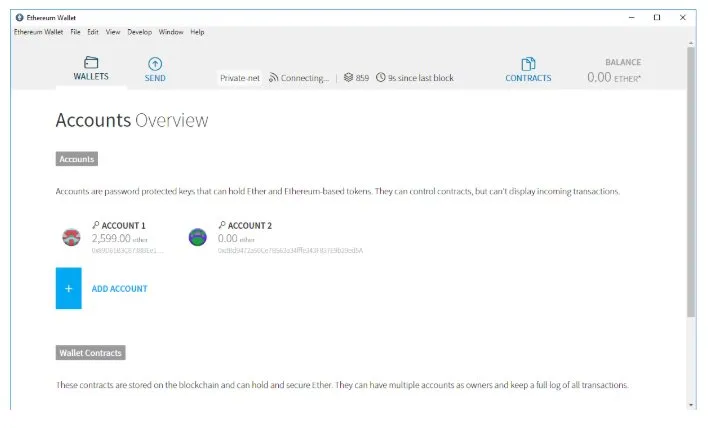
Task: Open ACCOUNT 2 details
Action: point(250,226)
